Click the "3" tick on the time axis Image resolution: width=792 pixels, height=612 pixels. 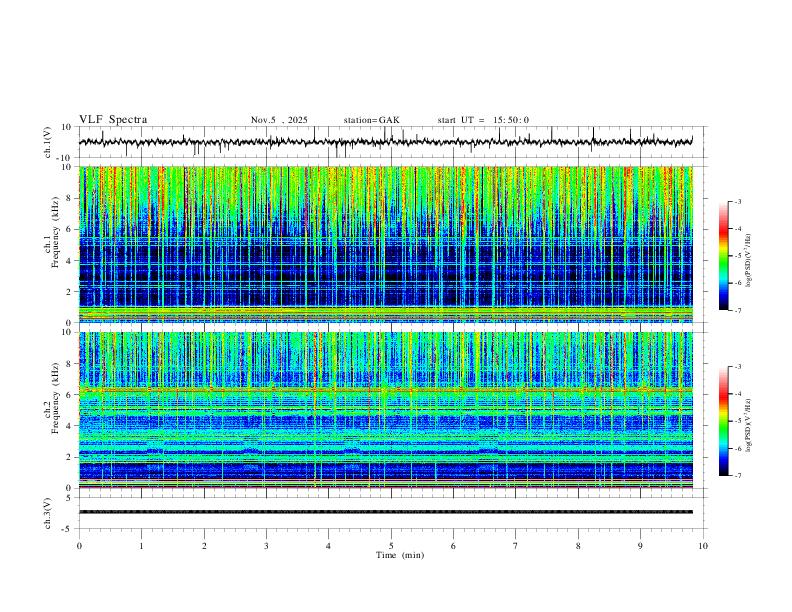click(266, 546)
